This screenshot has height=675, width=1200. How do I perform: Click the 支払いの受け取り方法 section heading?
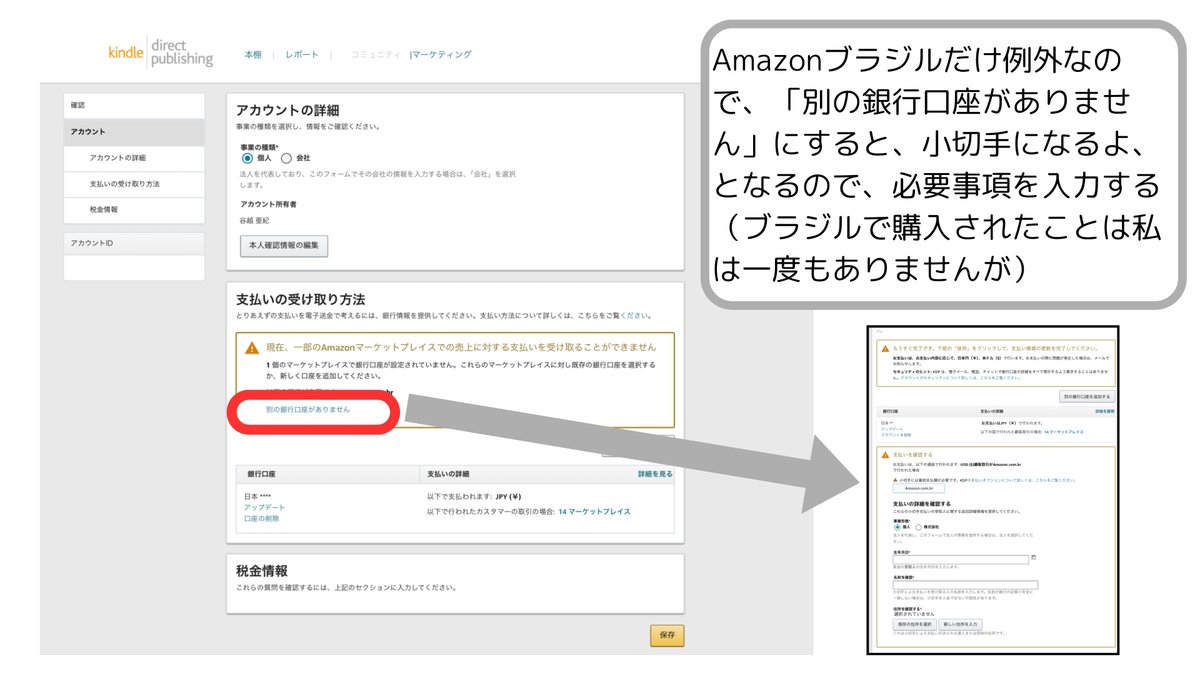pos(300,299)
